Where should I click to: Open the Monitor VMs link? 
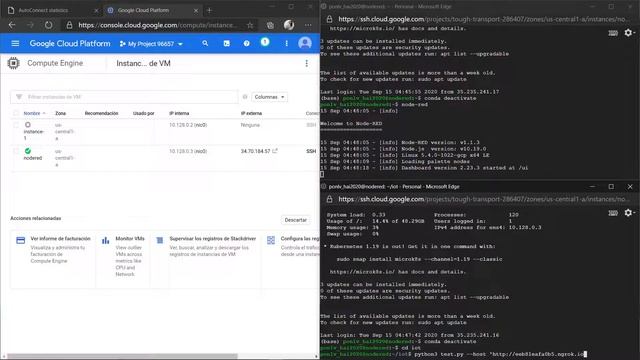[130, 238]
